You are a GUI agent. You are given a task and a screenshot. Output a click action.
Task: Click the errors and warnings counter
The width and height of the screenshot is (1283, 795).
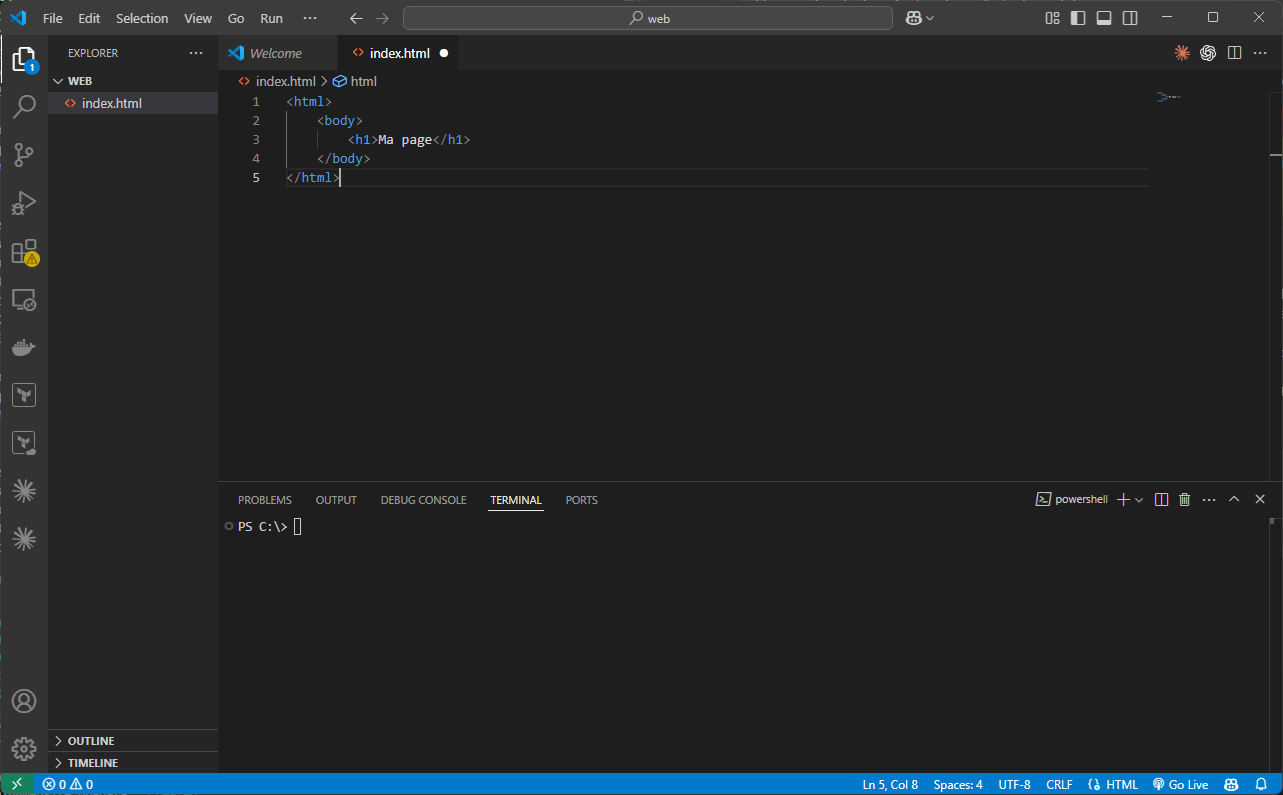(68, 784)
